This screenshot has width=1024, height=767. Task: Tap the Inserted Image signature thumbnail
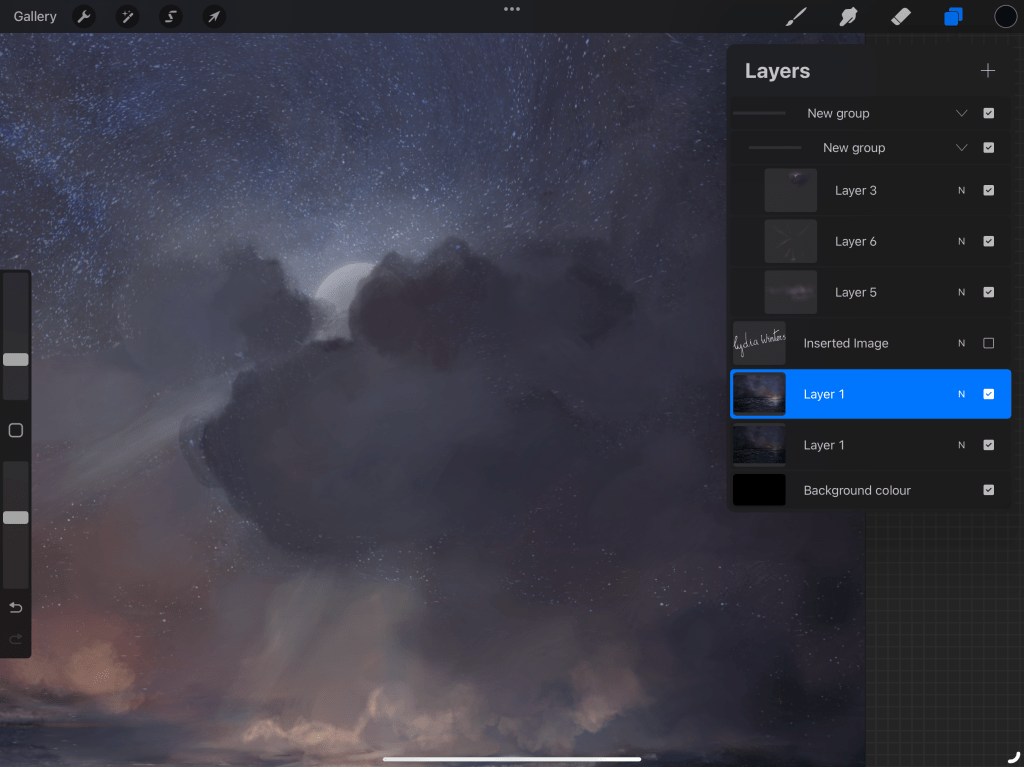pos(759,343)
